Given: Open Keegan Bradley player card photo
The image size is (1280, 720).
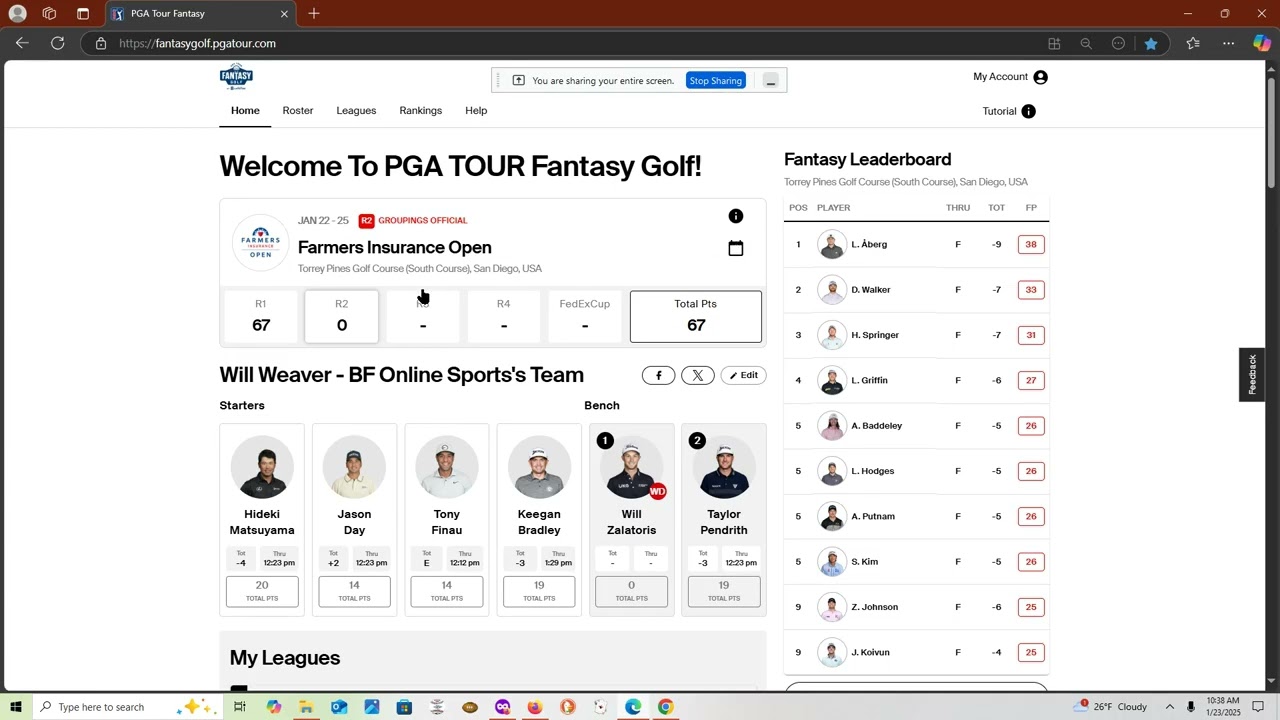Looking at the screenshot, I should 539,467.
